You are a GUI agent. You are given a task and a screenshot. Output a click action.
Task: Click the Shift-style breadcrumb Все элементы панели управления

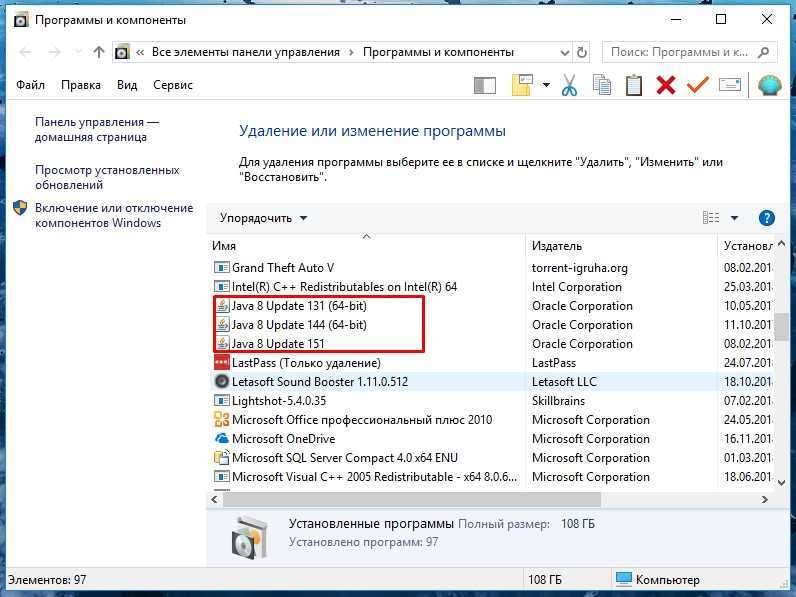pyautogui.click(x=246, y=52)
